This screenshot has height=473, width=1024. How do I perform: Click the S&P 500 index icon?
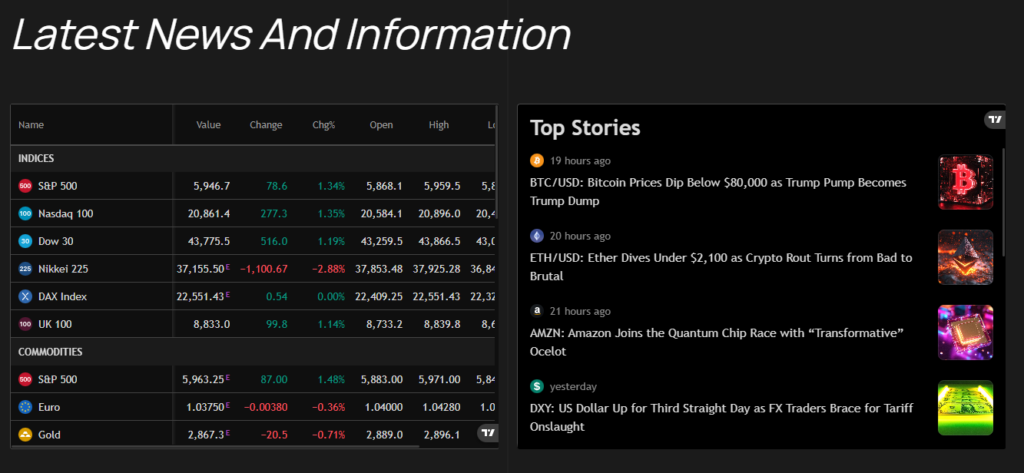tap(26, 186)
